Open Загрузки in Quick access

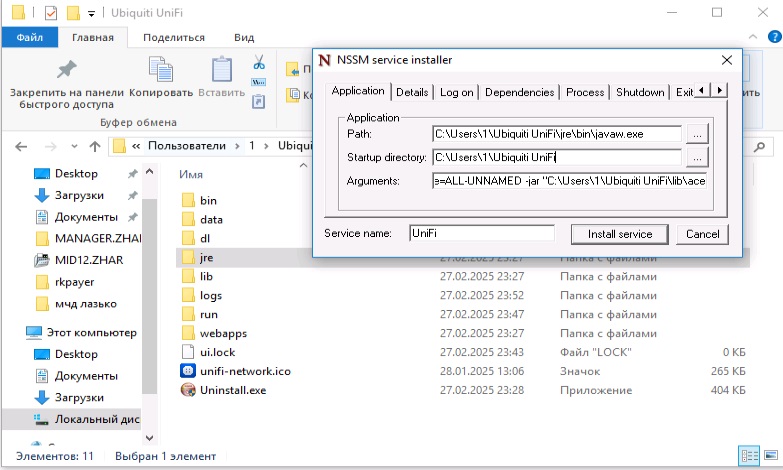point(79,195)
